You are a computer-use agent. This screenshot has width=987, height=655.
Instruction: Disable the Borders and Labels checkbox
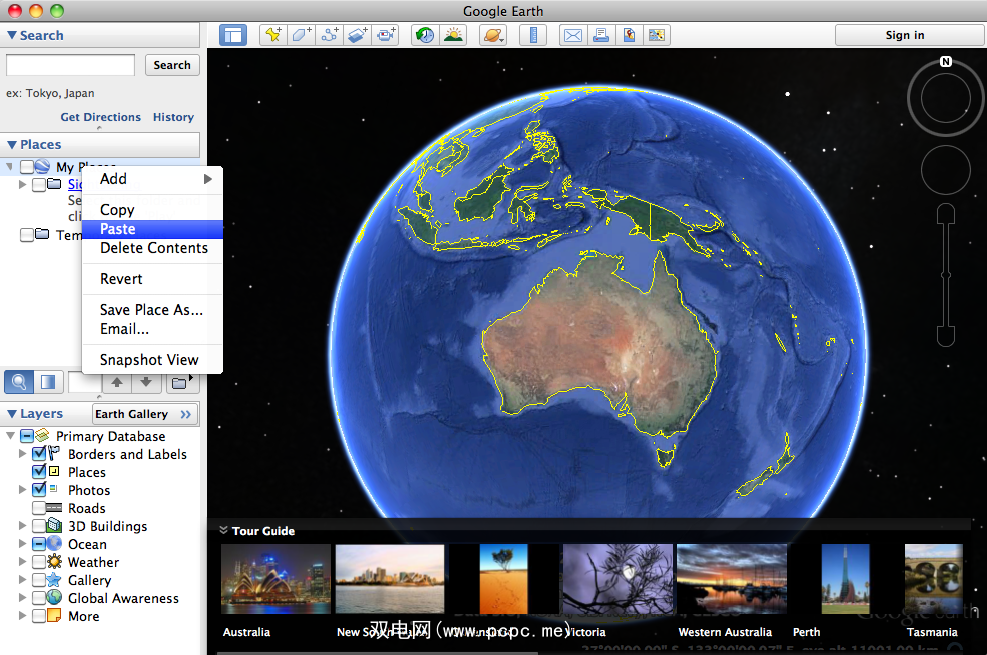pos(39,454)
